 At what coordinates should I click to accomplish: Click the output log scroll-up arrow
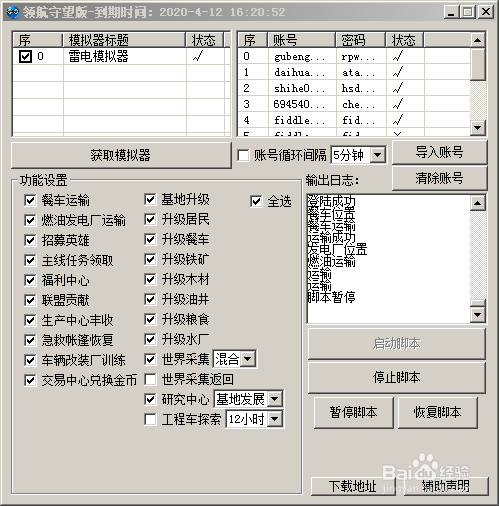(478, 203)
